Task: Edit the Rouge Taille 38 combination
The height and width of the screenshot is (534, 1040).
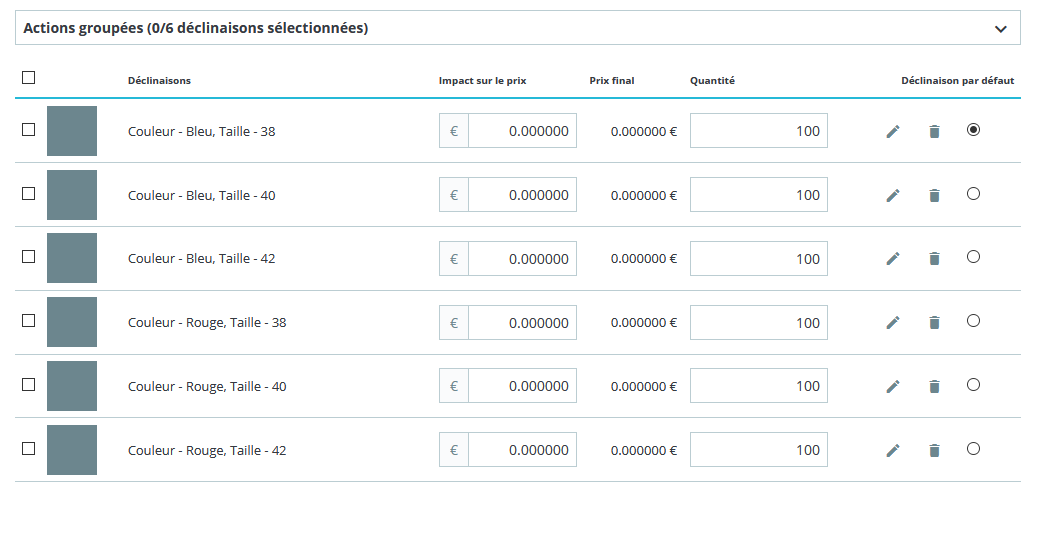Action: click(x=893, y=323)
